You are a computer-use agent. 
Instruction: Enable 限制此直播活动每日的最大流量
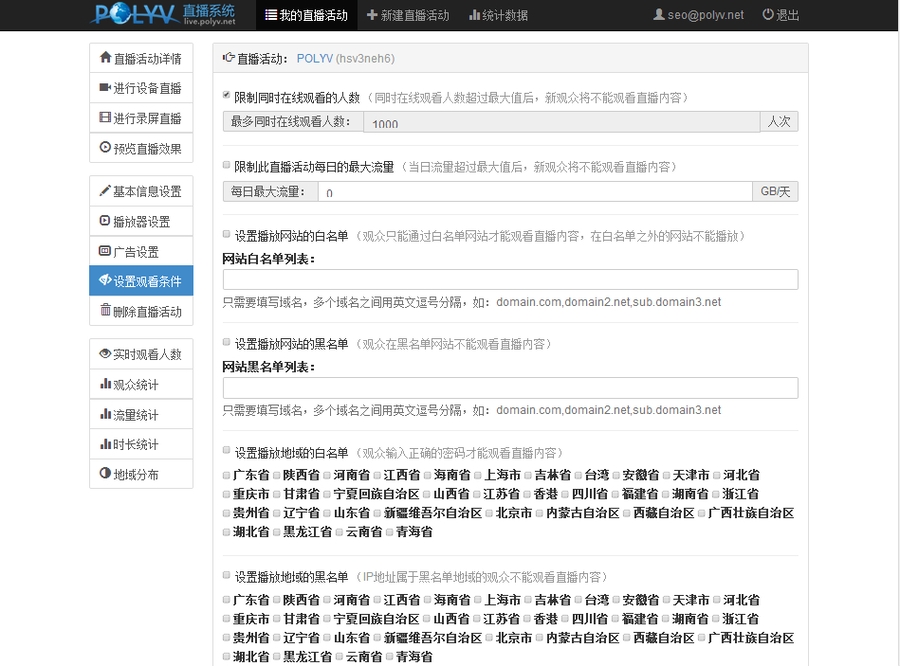click(224, 165)
